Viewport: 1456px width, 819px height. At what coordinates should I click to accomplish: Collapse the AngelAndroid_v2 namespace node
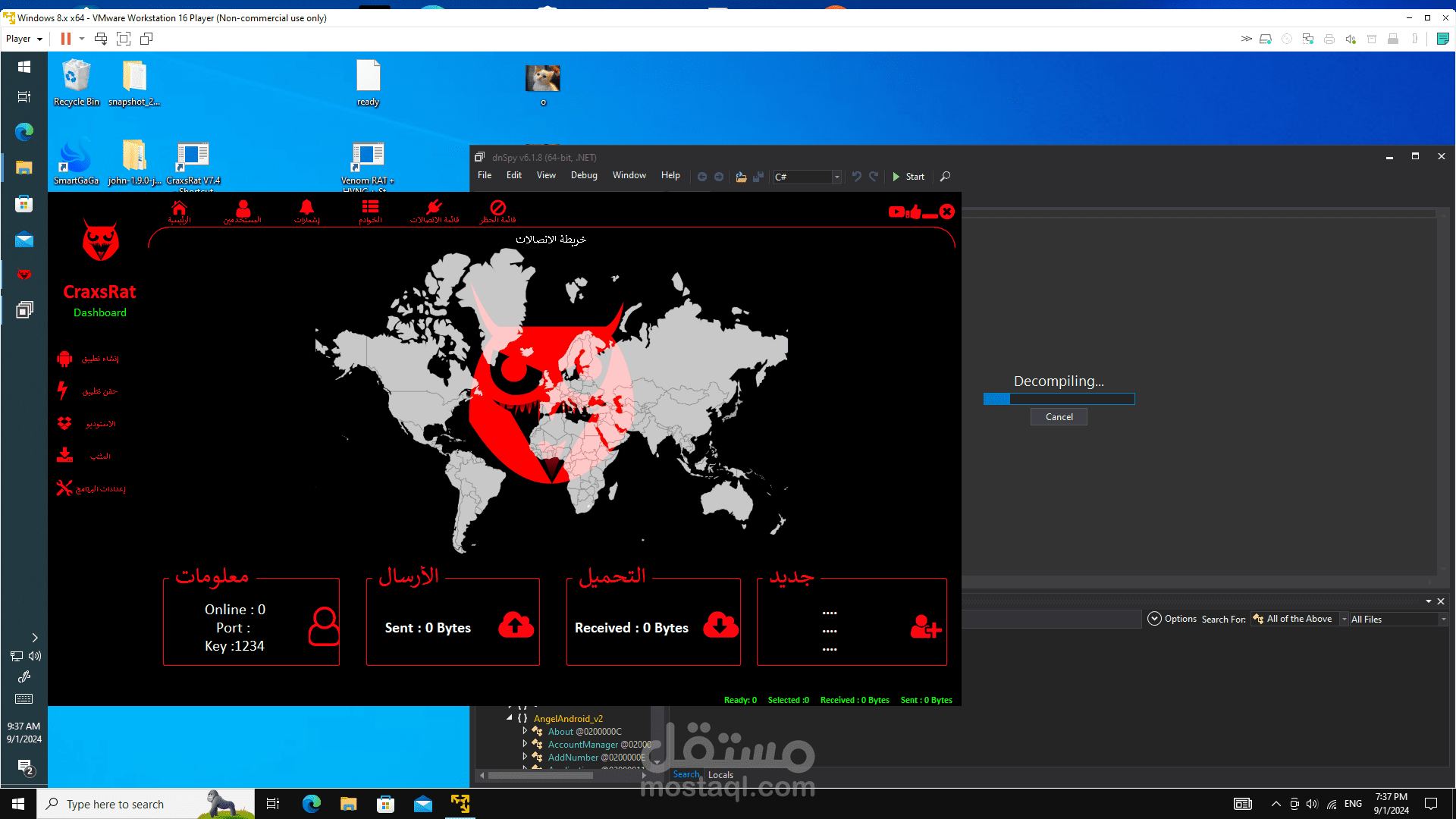(x=510, y=718)
